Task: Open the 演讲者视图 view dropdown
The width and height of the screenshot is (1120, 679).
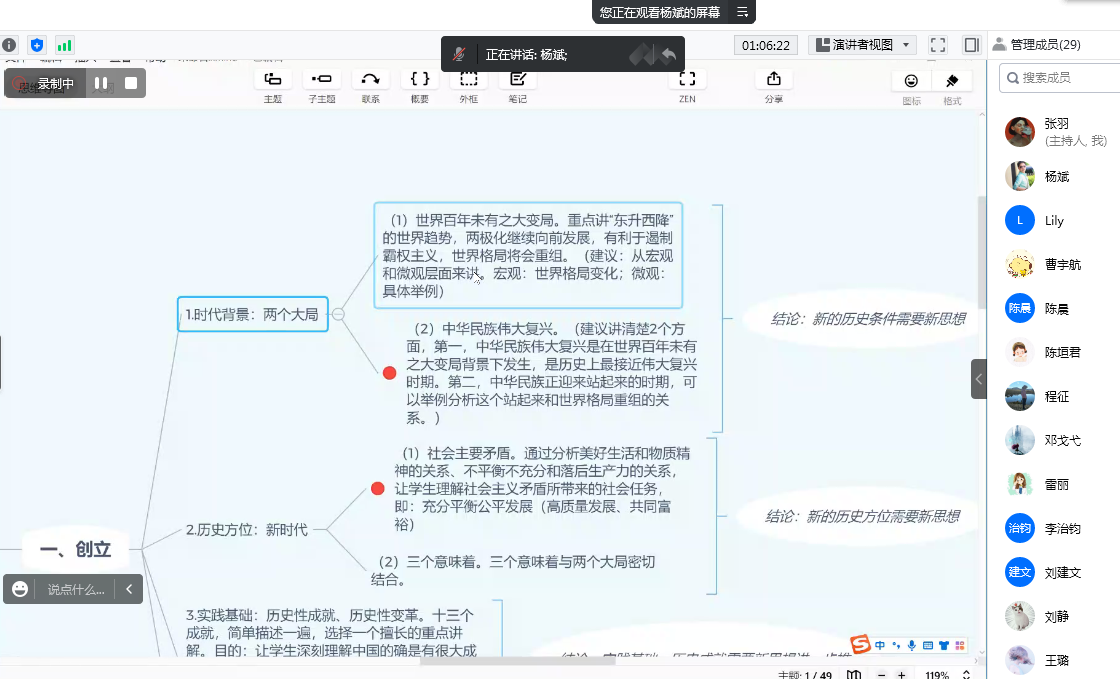Action: [862, 45]
